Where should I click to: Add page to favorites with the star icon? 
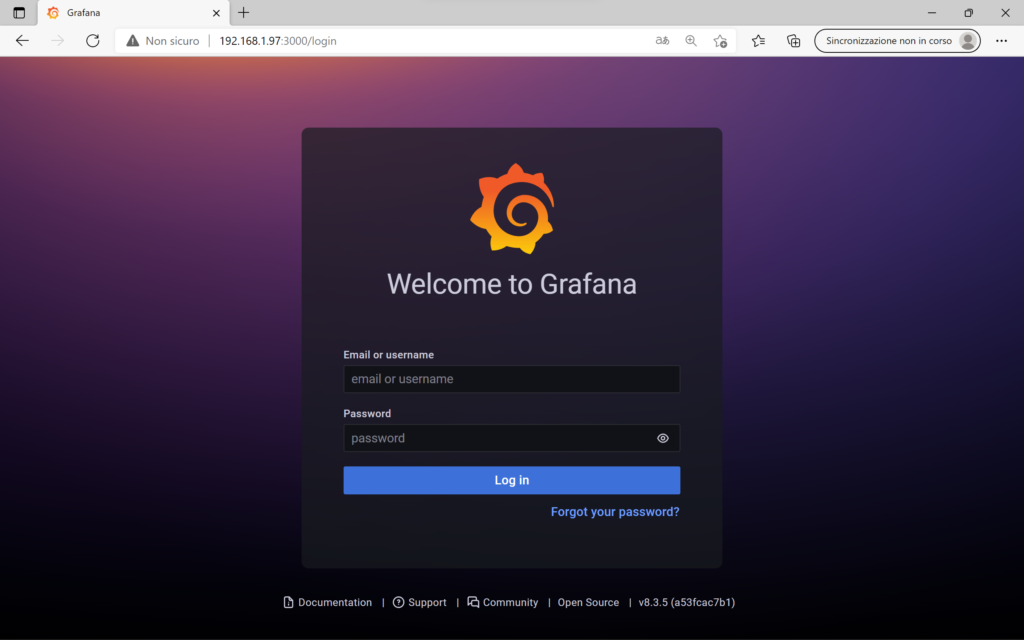pyautogui.click(x=721, y=41)
